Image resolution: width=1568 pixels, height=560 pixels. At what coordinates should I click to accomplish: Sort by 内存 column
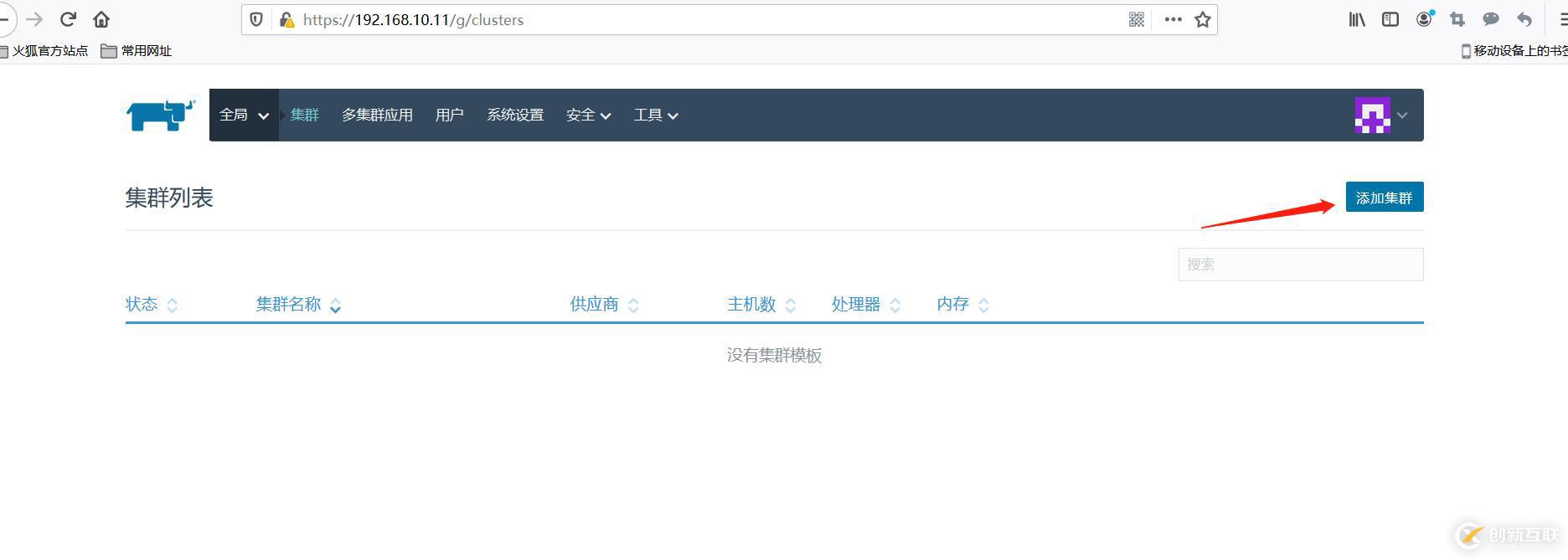962,305
